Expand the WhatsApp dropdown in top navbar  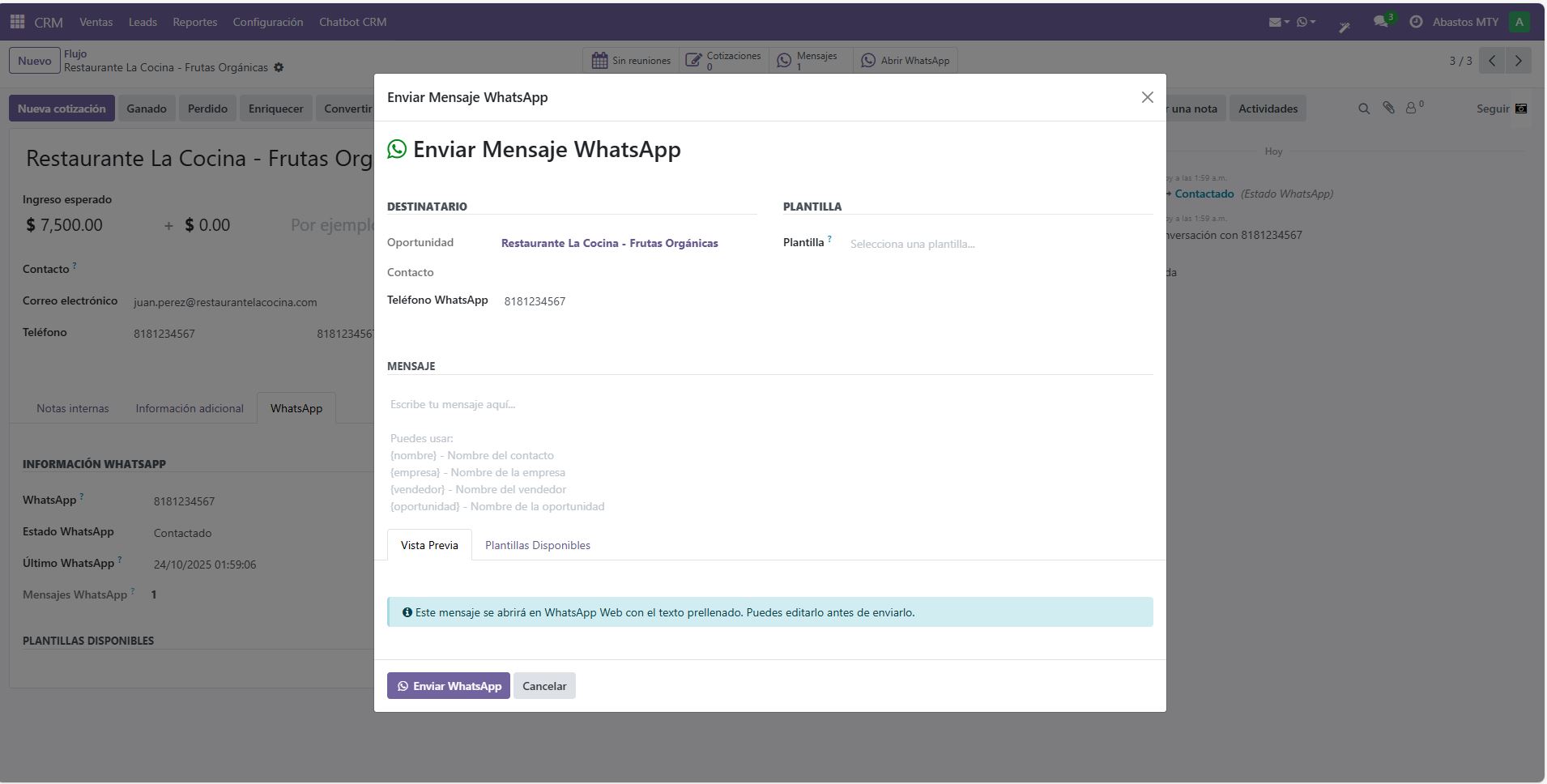tap(1306, 22)
